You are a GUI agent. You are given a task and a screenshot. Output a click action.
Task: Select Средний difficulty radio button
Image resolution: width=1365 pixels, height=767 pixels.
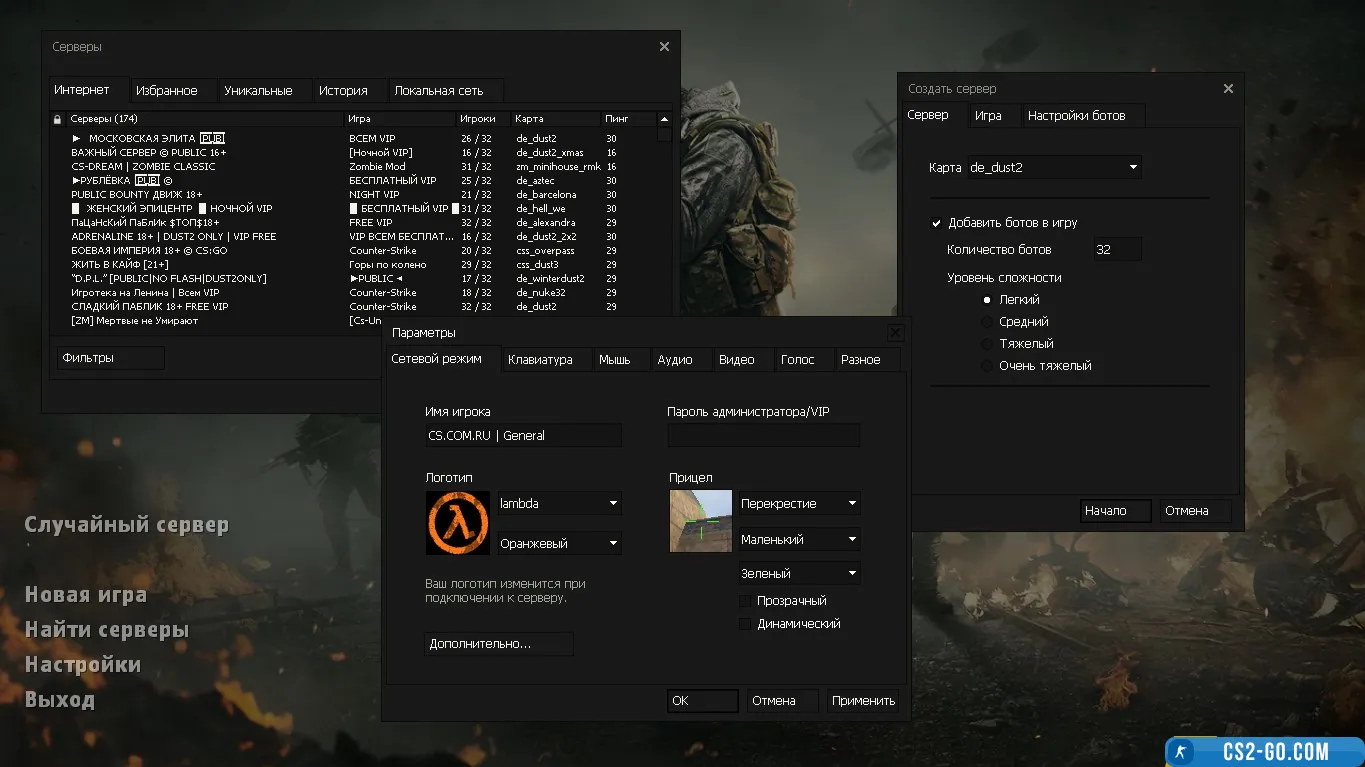click(987, 322)
